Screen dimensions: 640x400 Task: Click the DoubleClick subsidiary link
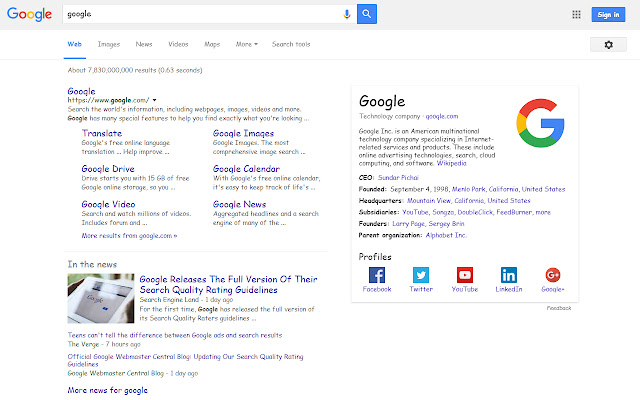tap(475, 212)
